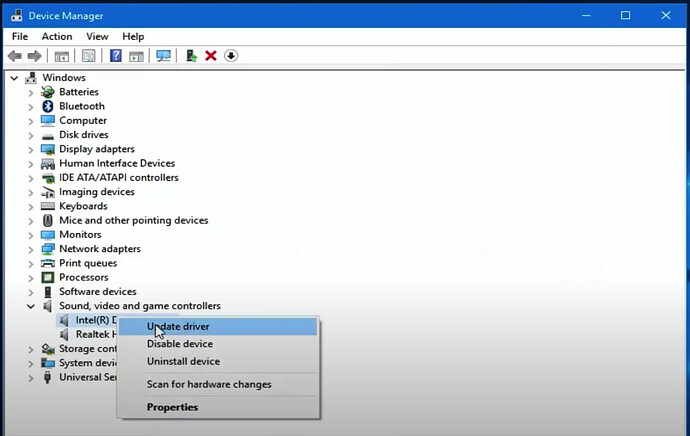Choose Update driver from context menu

click(x=218, y=326)
